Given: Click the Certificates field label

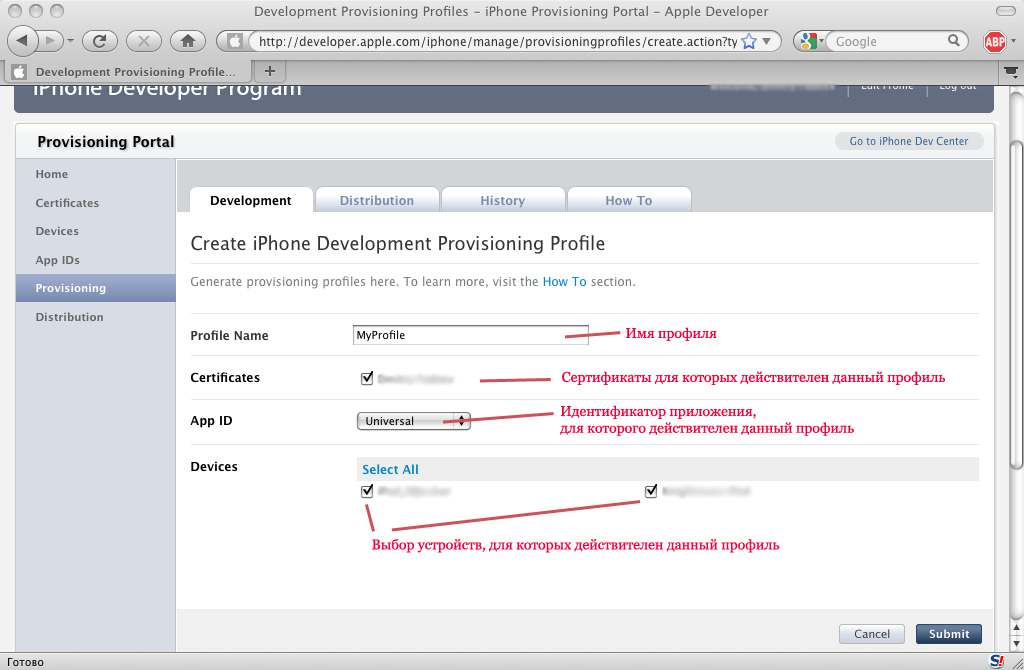Looking at the screenshot, I should pos(225,377).
